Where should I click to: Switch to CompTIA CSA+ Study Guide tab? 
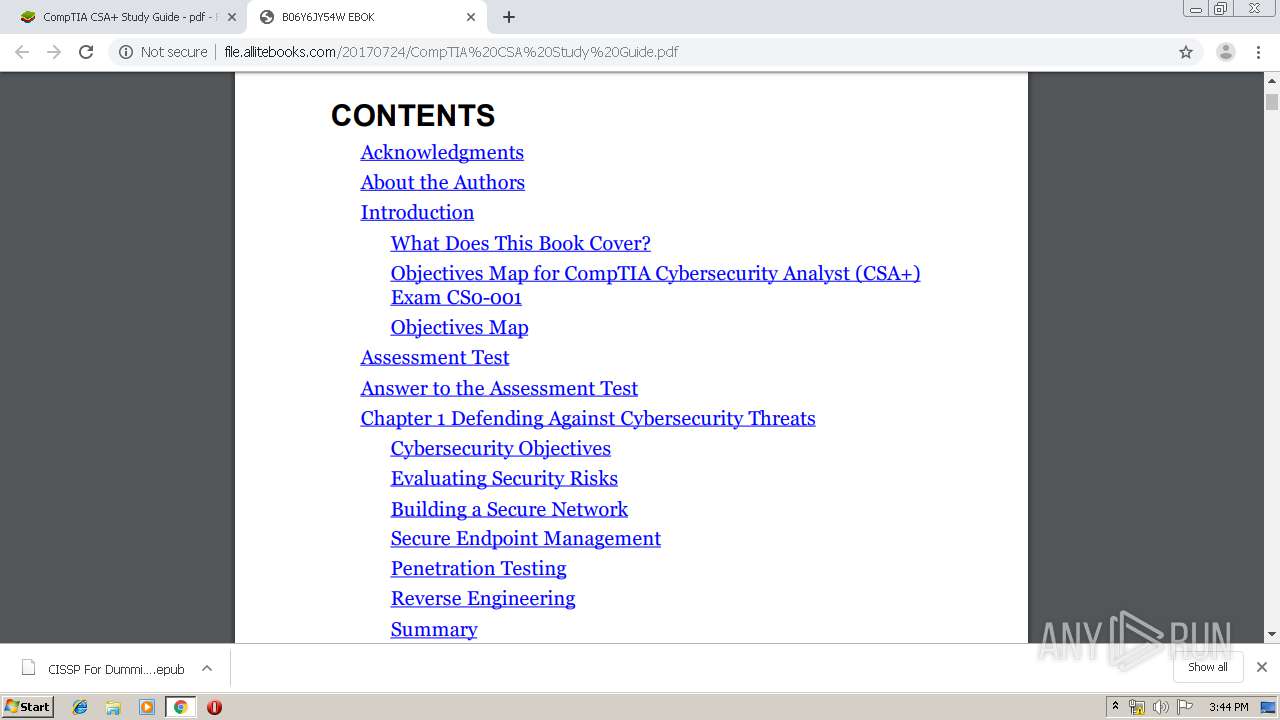(125, 17)
